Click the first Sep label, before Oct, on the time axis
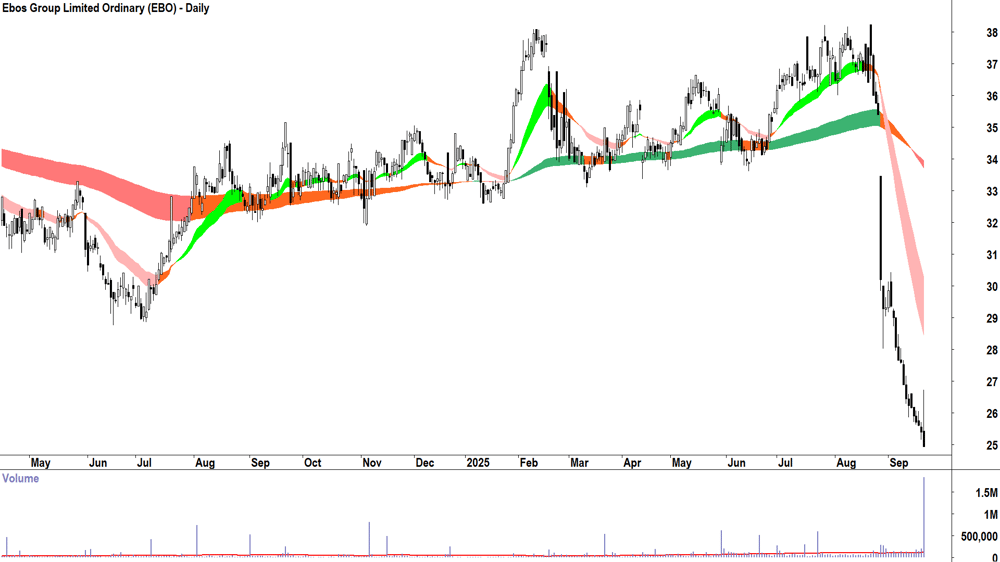The width and height of the screenshot is (1000, 562). (260, 462)
